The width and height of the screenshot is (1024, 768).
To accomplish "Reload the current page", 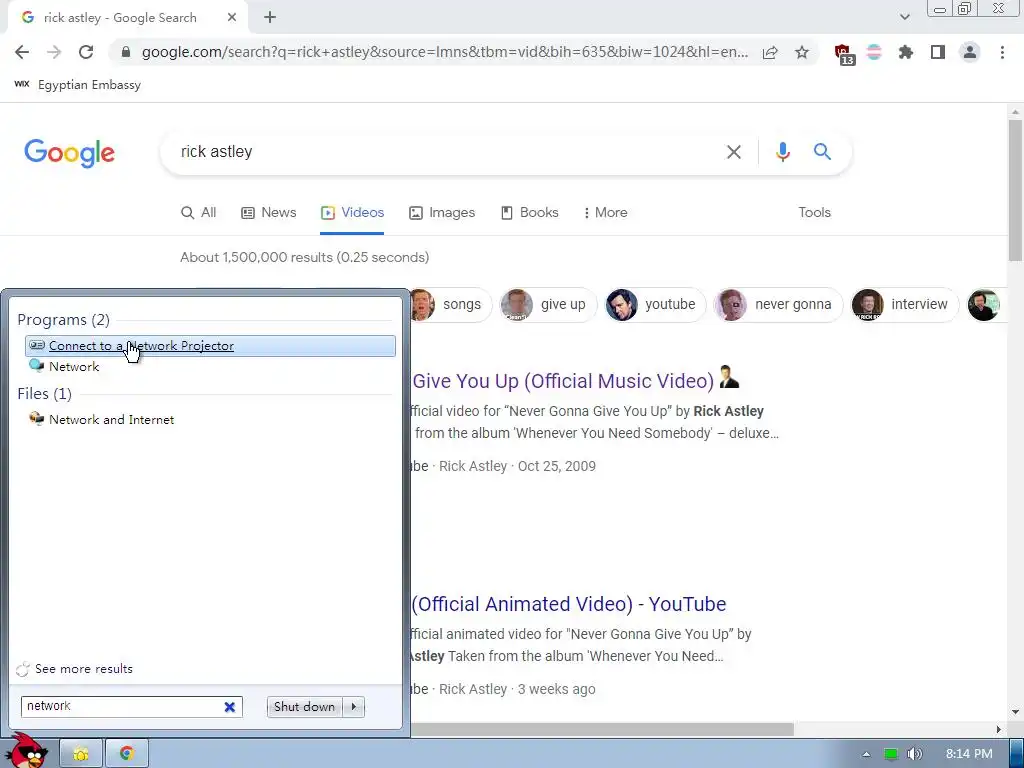I will coord(86,52).
